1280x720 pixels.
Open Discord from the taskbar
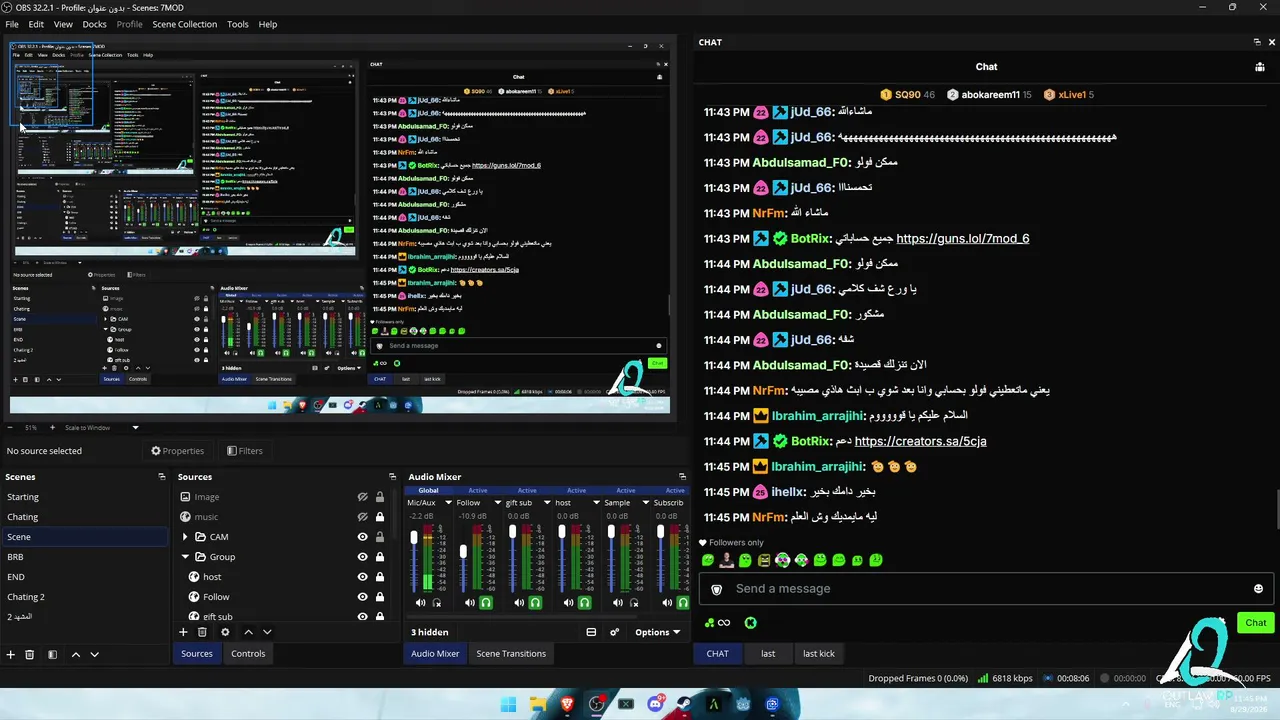click(x=656, y=704)
